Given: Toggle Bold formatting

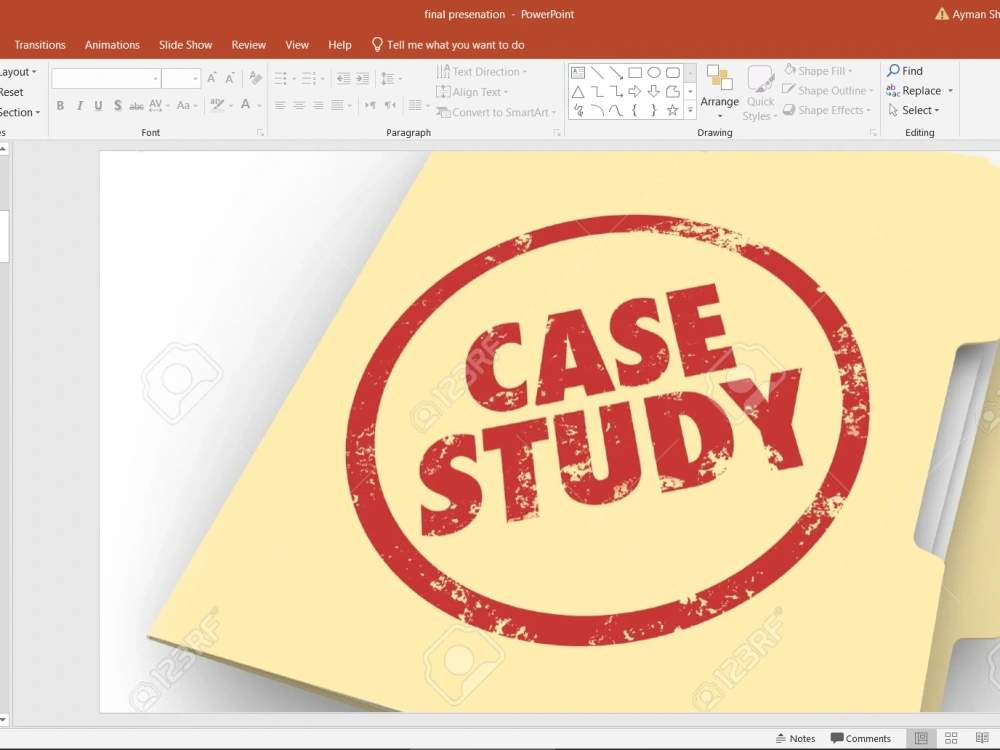Looking at the screenshot, I should pos(60,106).
